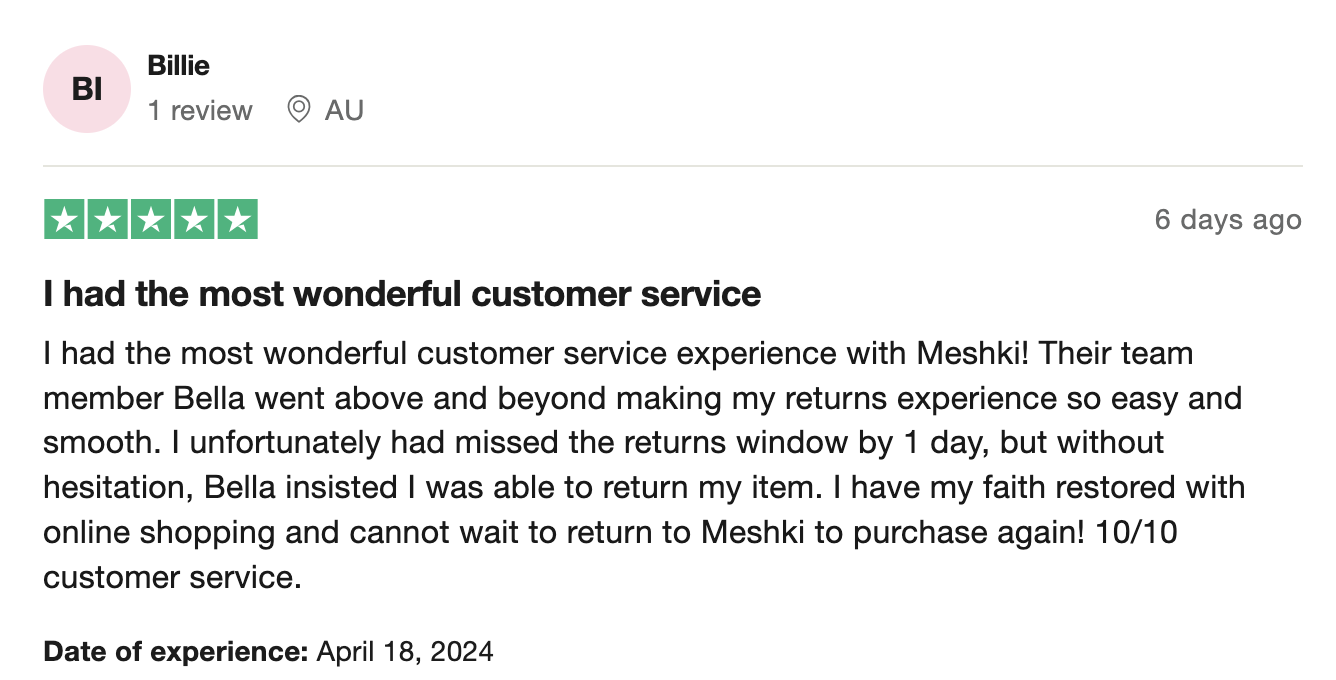Click the review body text paragraph
Viewport: 1336px width, 680px height.
point(644,465)
